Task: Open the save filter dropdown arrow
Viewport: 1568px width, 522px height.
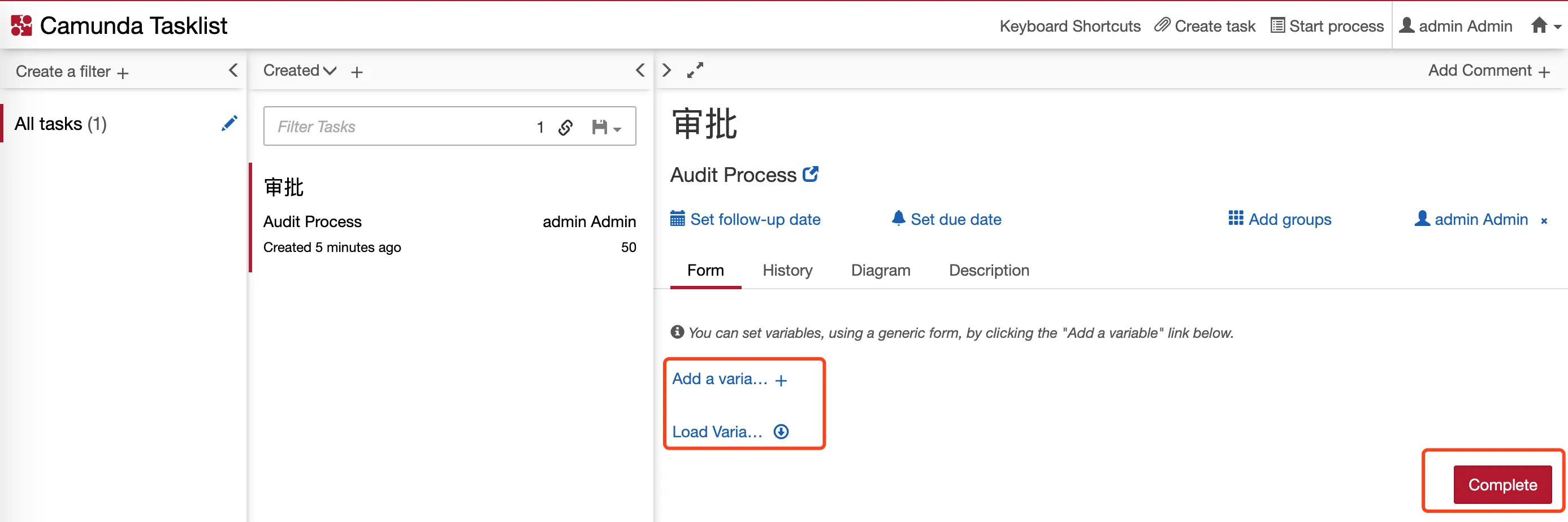Action: point(617,128)
